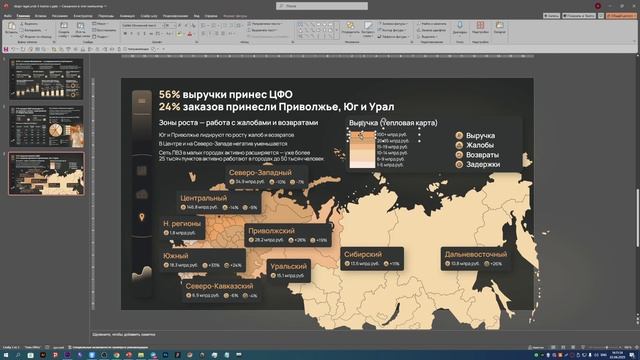Click the text highlight color marker icon

(x=180, y=34)
